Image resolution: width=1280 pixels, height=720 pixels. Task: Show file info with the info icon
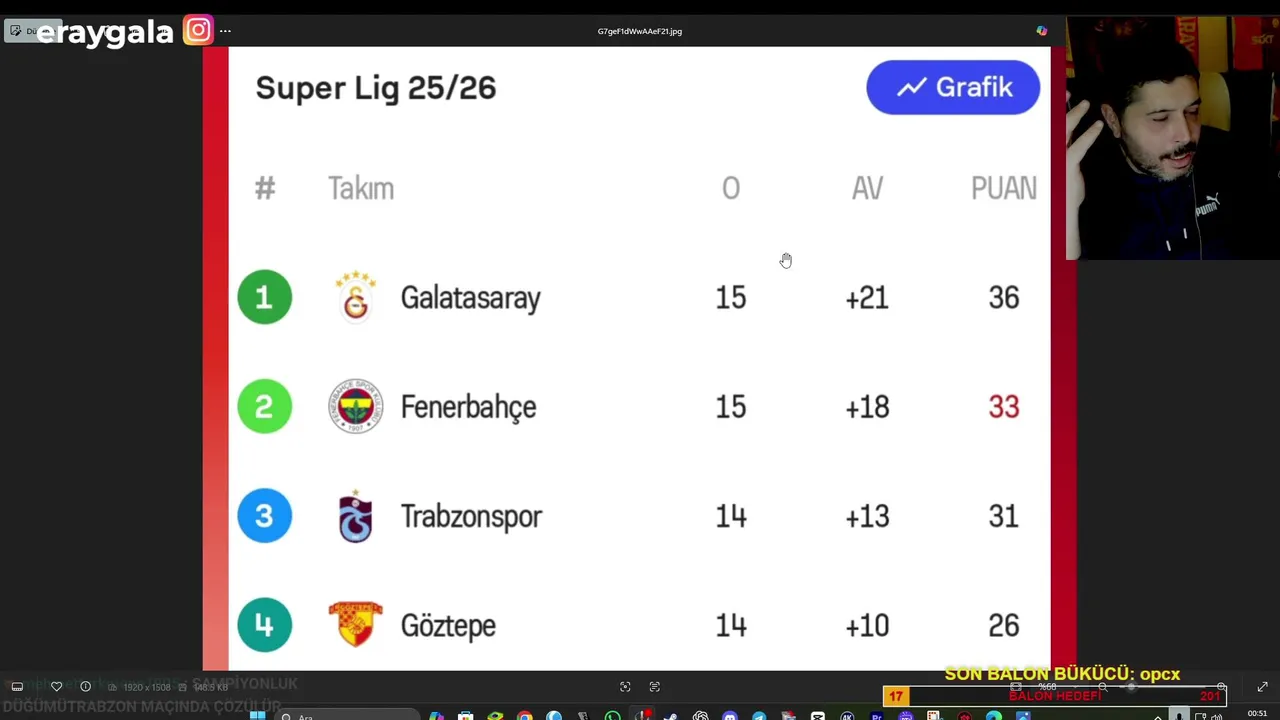85,687
